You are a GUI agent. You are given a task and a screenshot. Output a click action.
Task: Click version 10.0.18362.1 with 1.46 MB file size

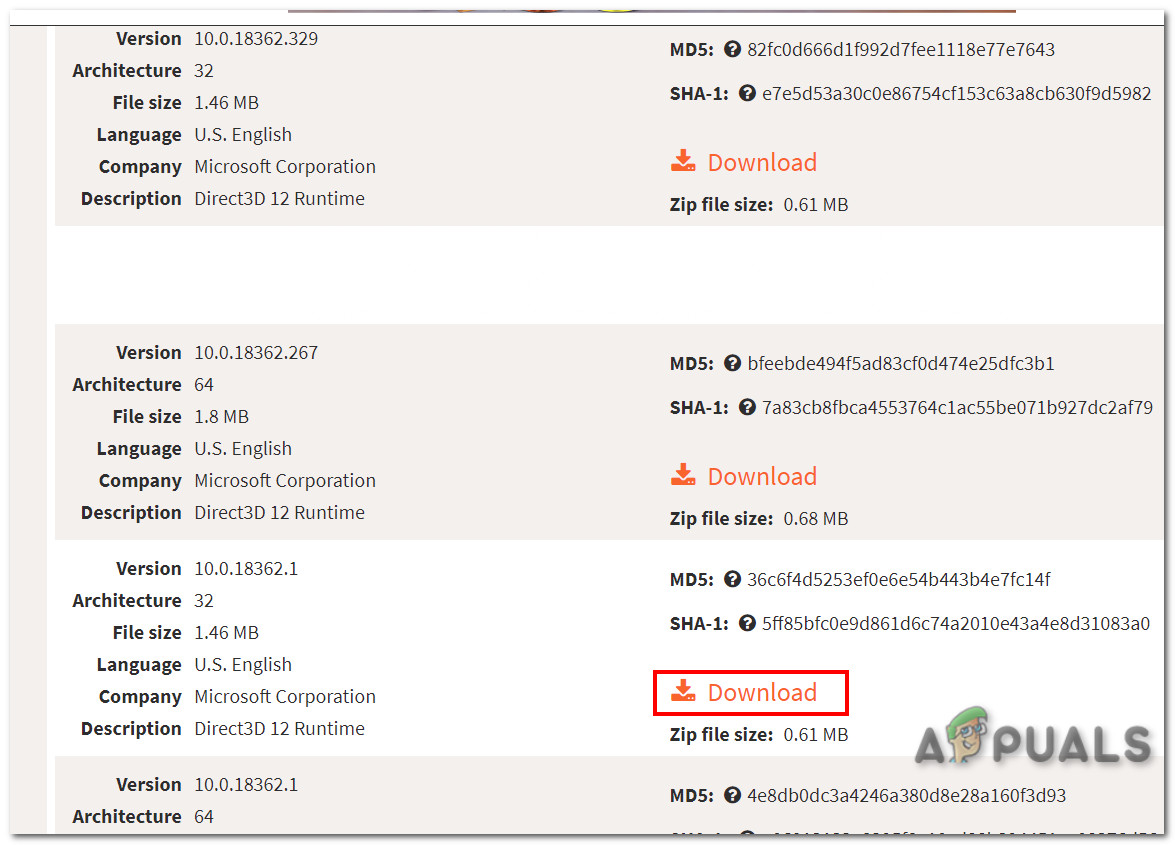pyautogui.click(x=246, y=569)
